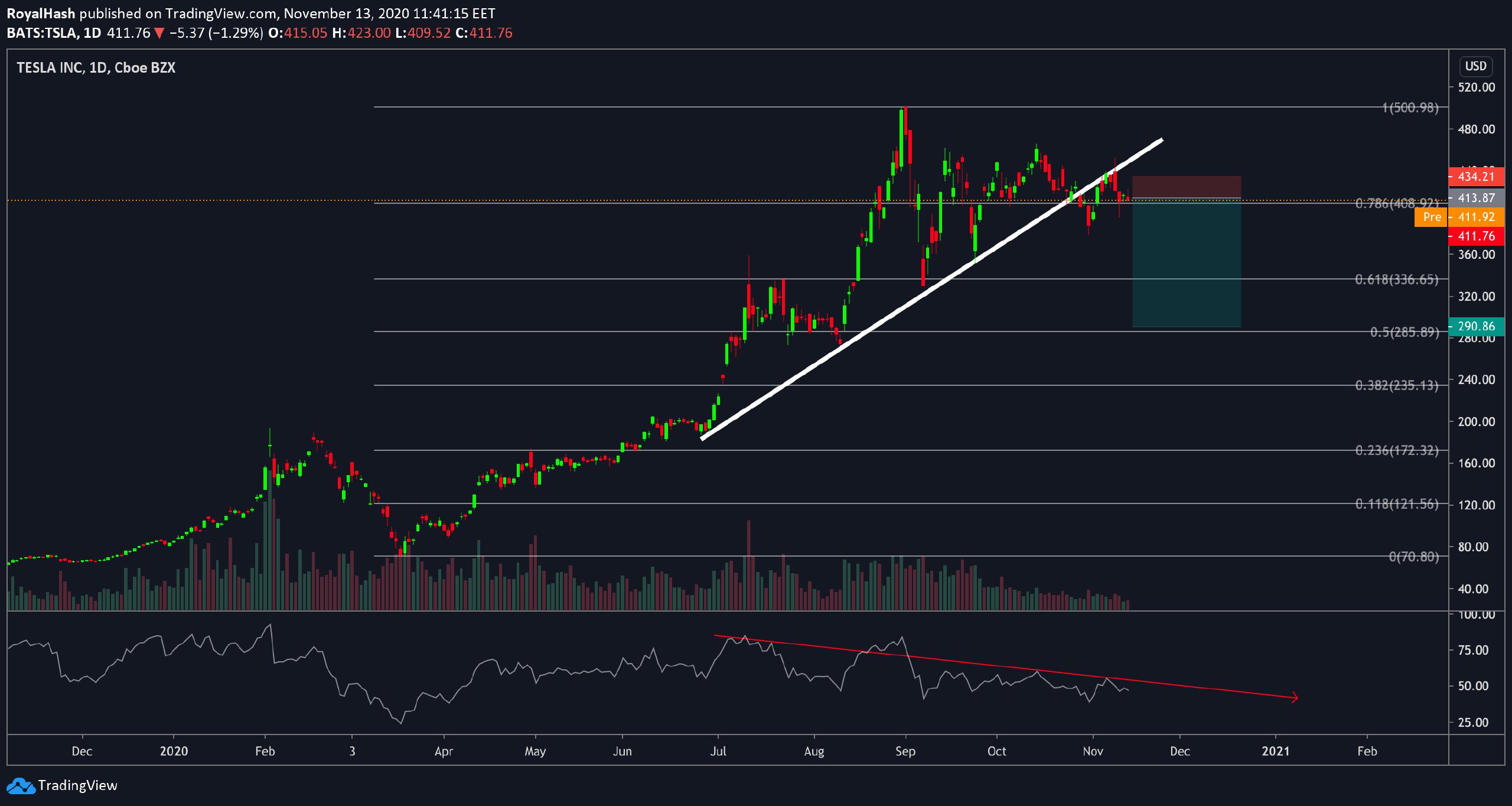The image size is (1512, 806).
Task: Click the teal profit zone of short position
Action: click(x=1186, y=263)
